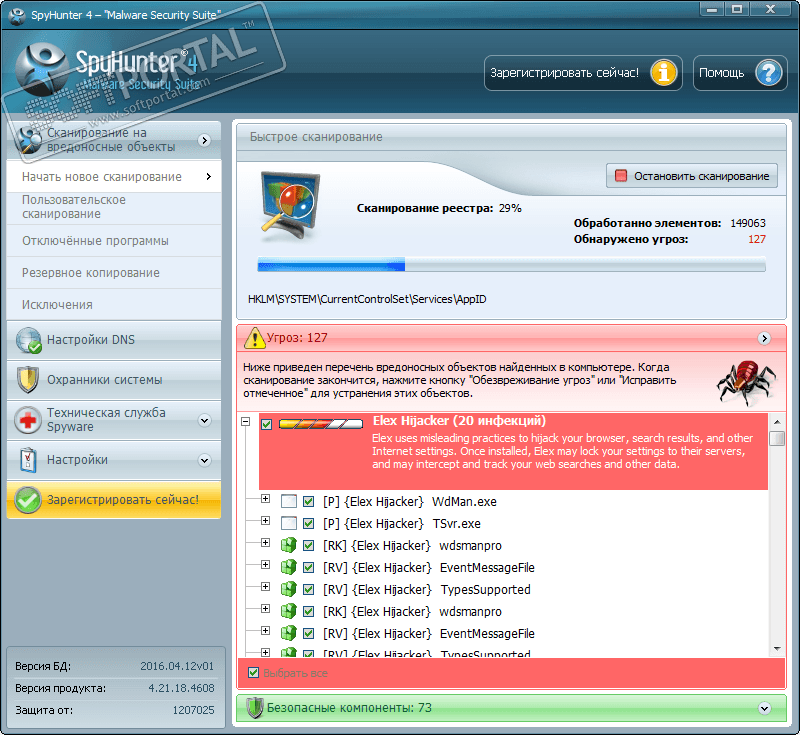Click the Сканирование реестра: 29% status text
The image size is (800, 735).
(439, 208)
